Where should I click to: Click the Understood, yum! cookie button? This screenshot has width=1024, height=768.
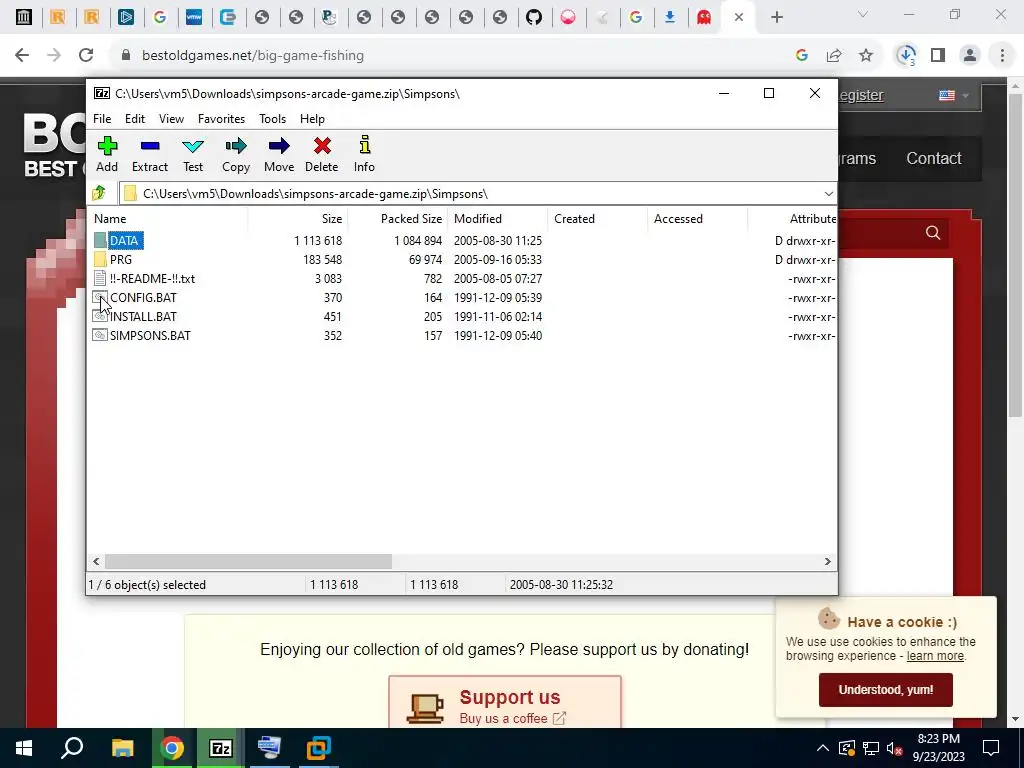coord(886,690)
